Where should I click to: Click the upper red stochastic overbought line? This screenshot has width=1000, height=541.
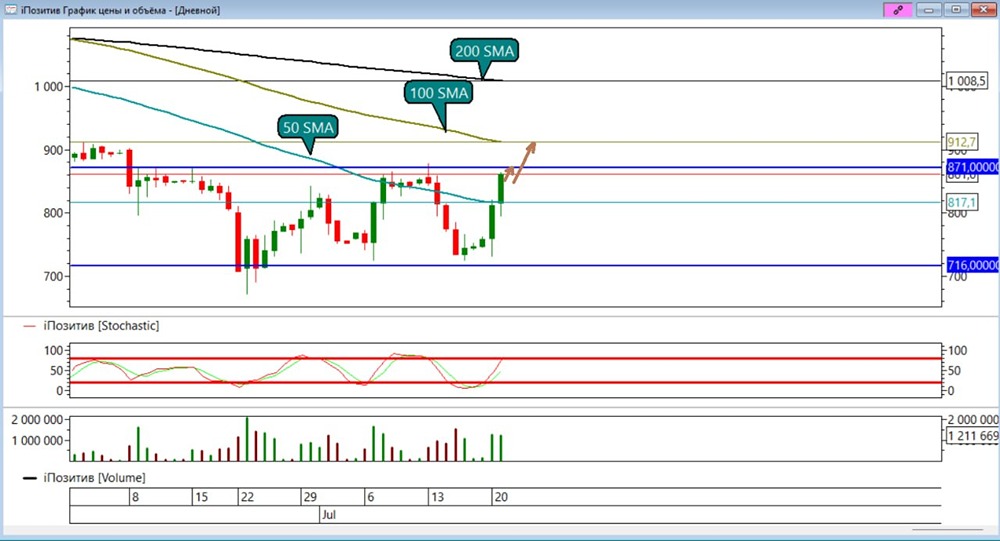[505, 359]
